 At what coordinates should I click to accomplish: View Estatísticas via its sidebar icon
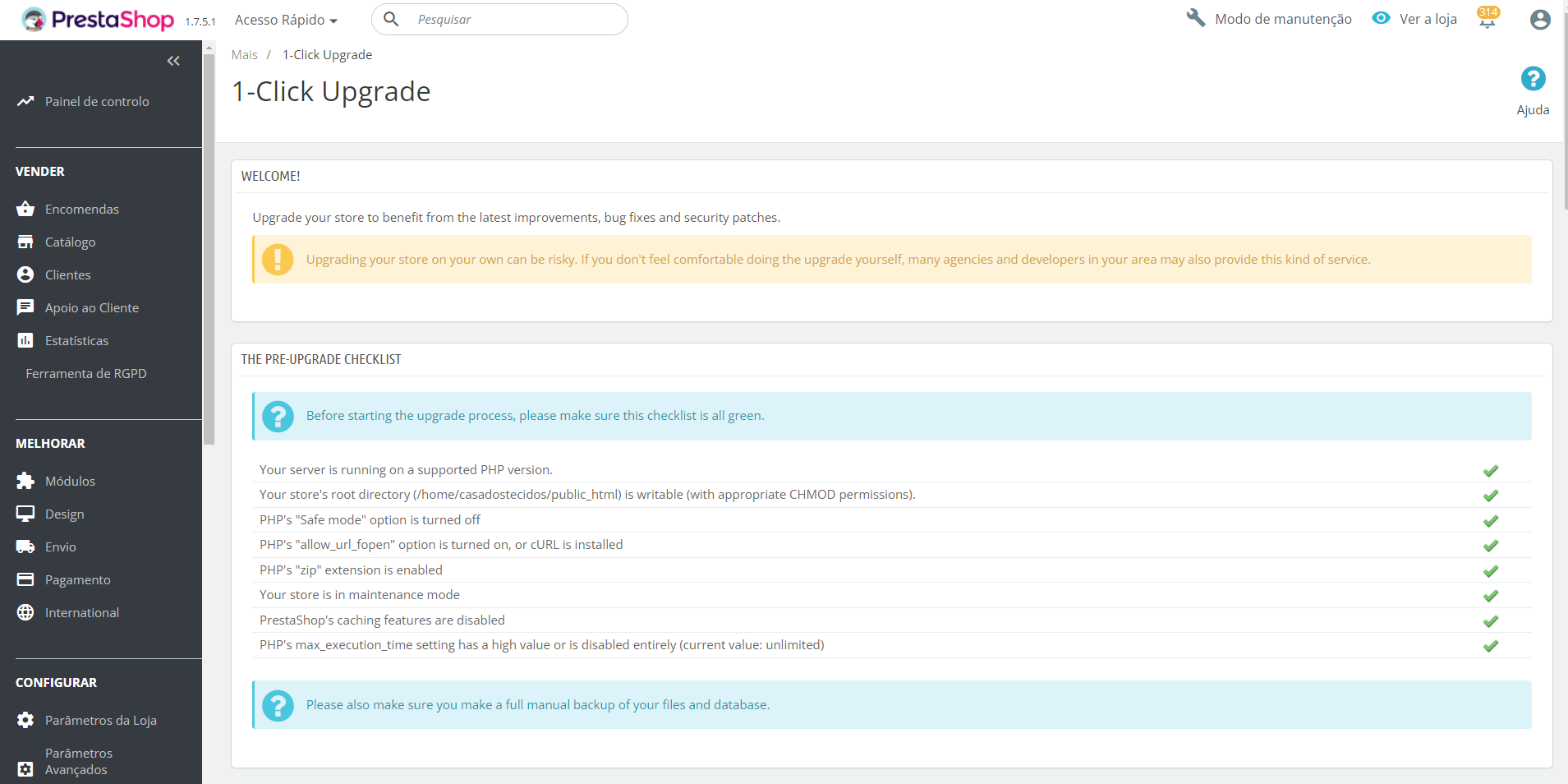point(26,339)
